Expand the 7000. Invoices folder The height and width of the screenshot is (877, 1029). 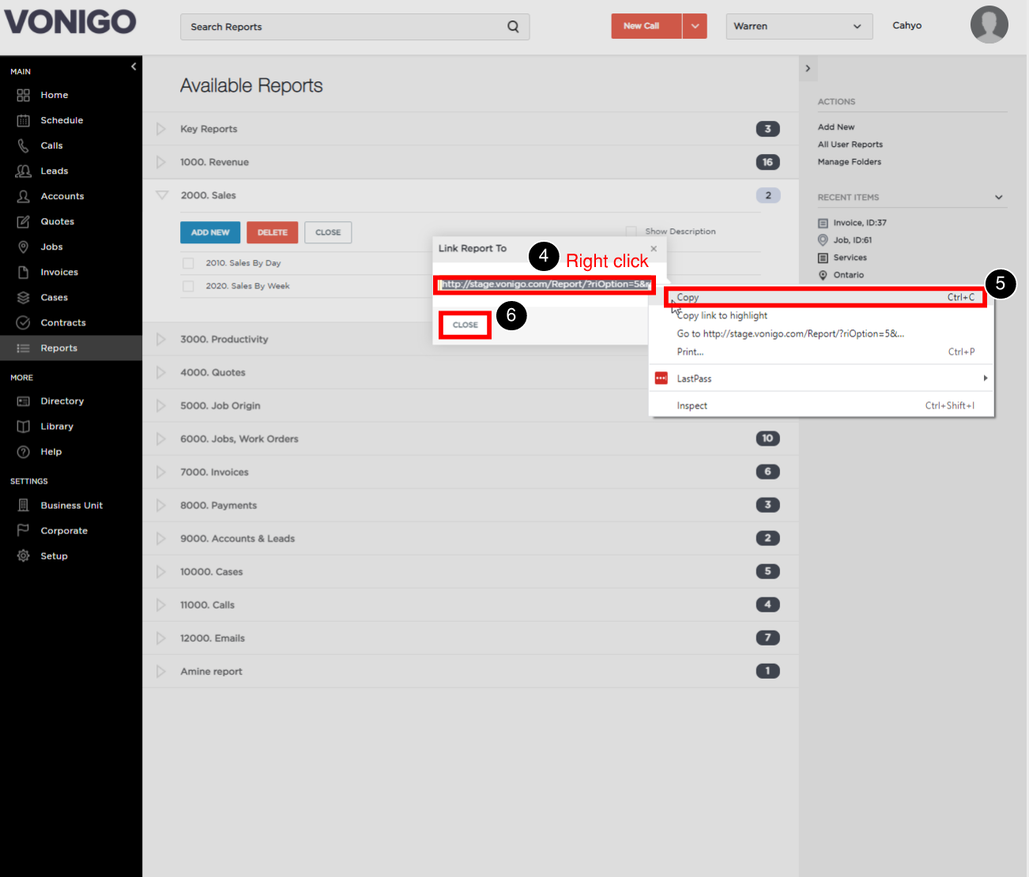[161, 472]
